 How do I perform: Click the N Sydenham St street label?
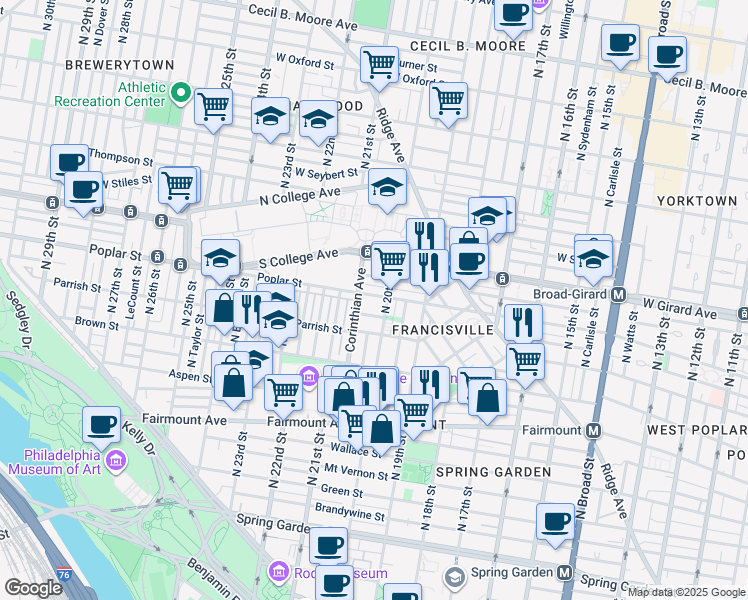click(586, 124)
